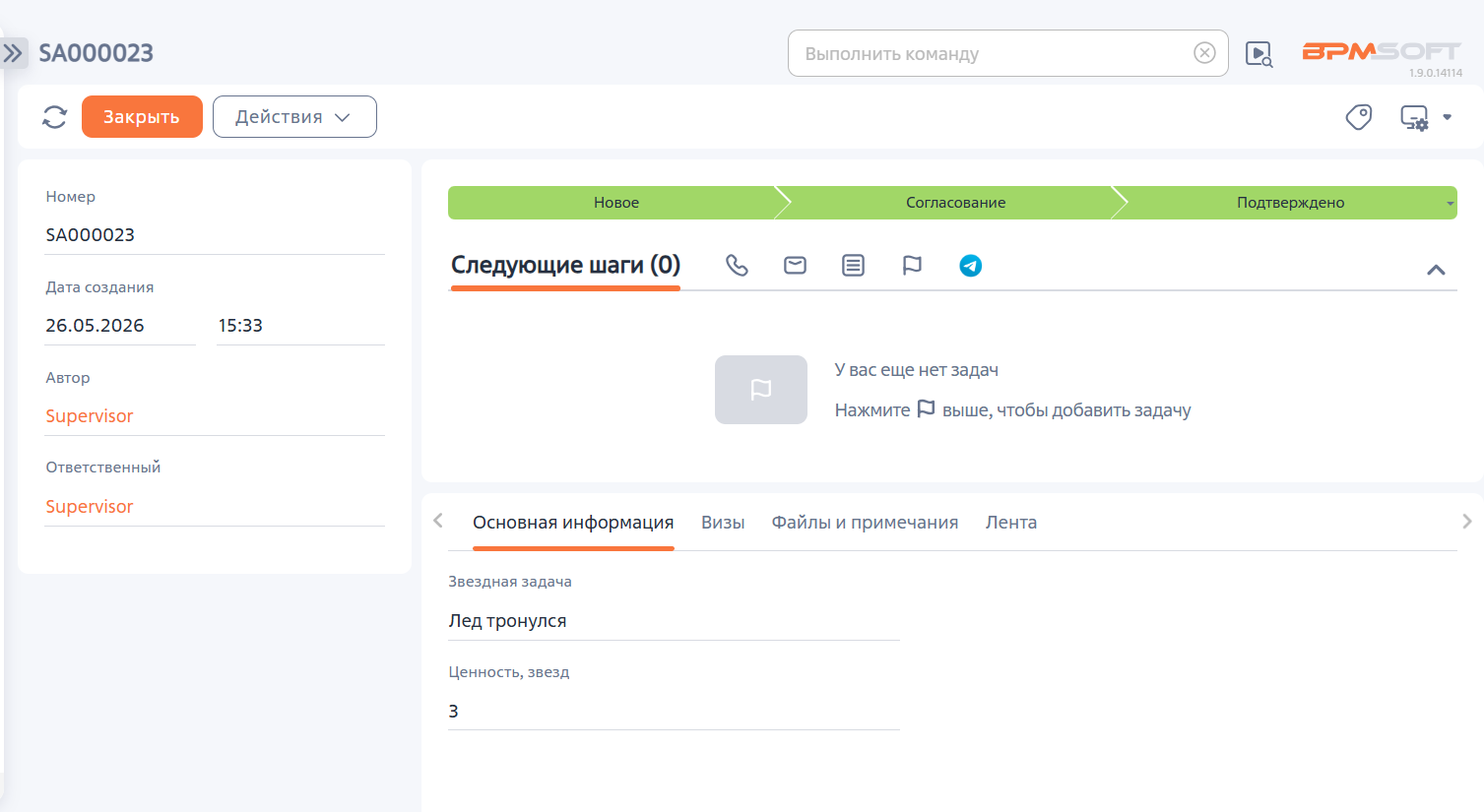Clear the command line field

[x=1204, y=53]
